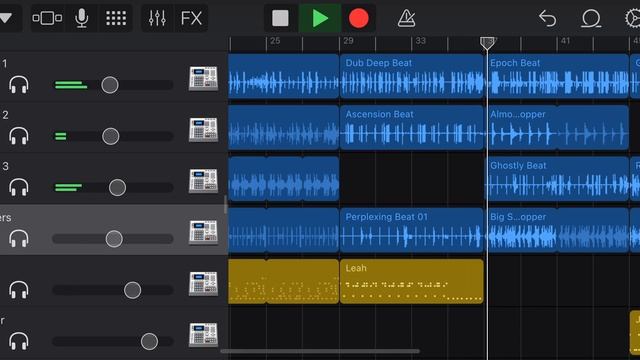The image size is (640, 360).
Task: Start recording with the red button
Action: 359,18
